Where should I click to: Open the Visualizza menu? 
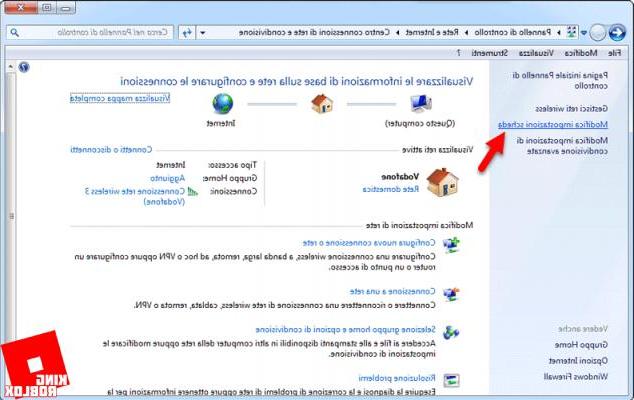(x=536, y=53)
